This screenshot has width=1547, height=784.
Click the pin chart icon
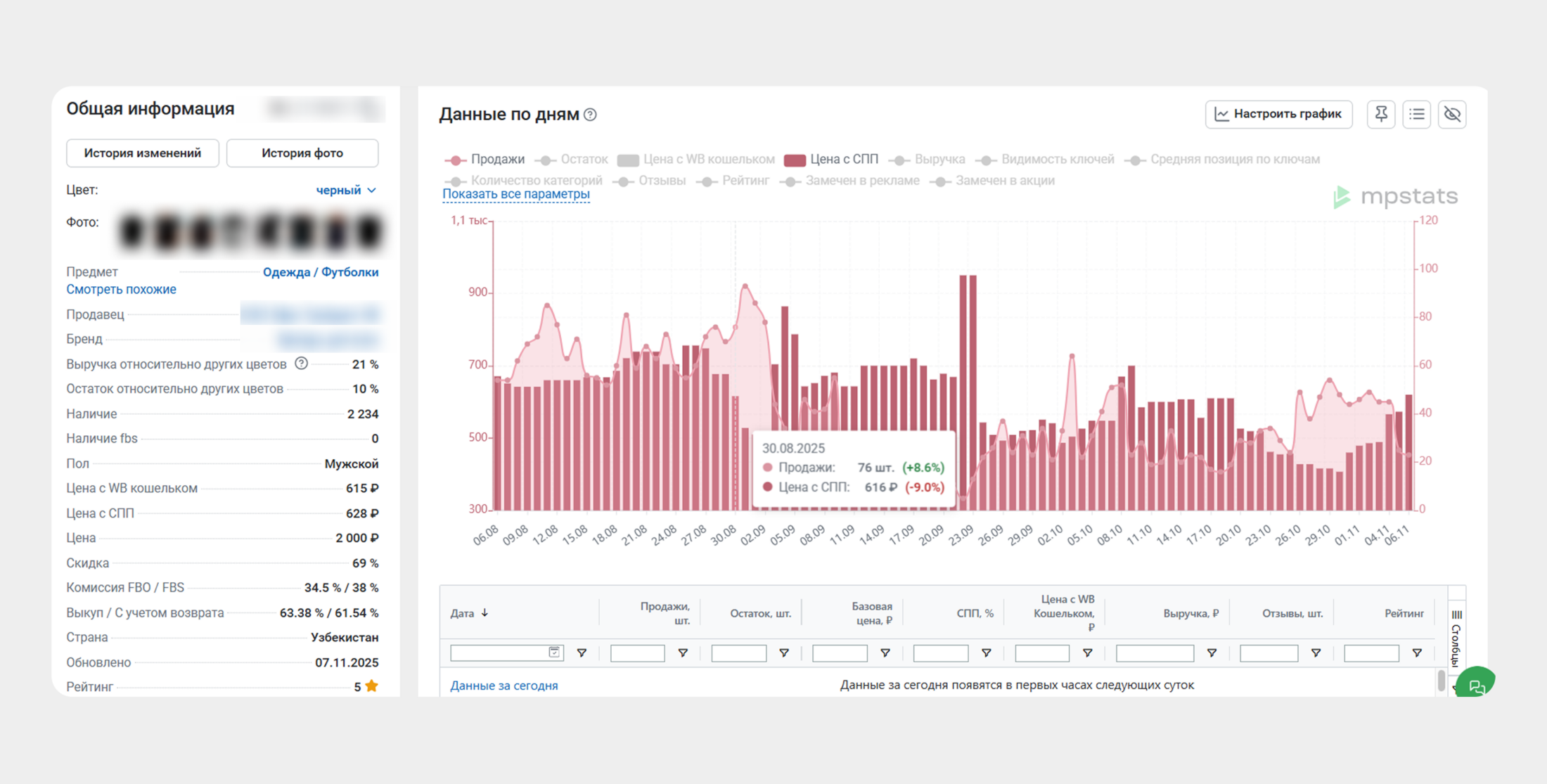(x=1381, y=114)
